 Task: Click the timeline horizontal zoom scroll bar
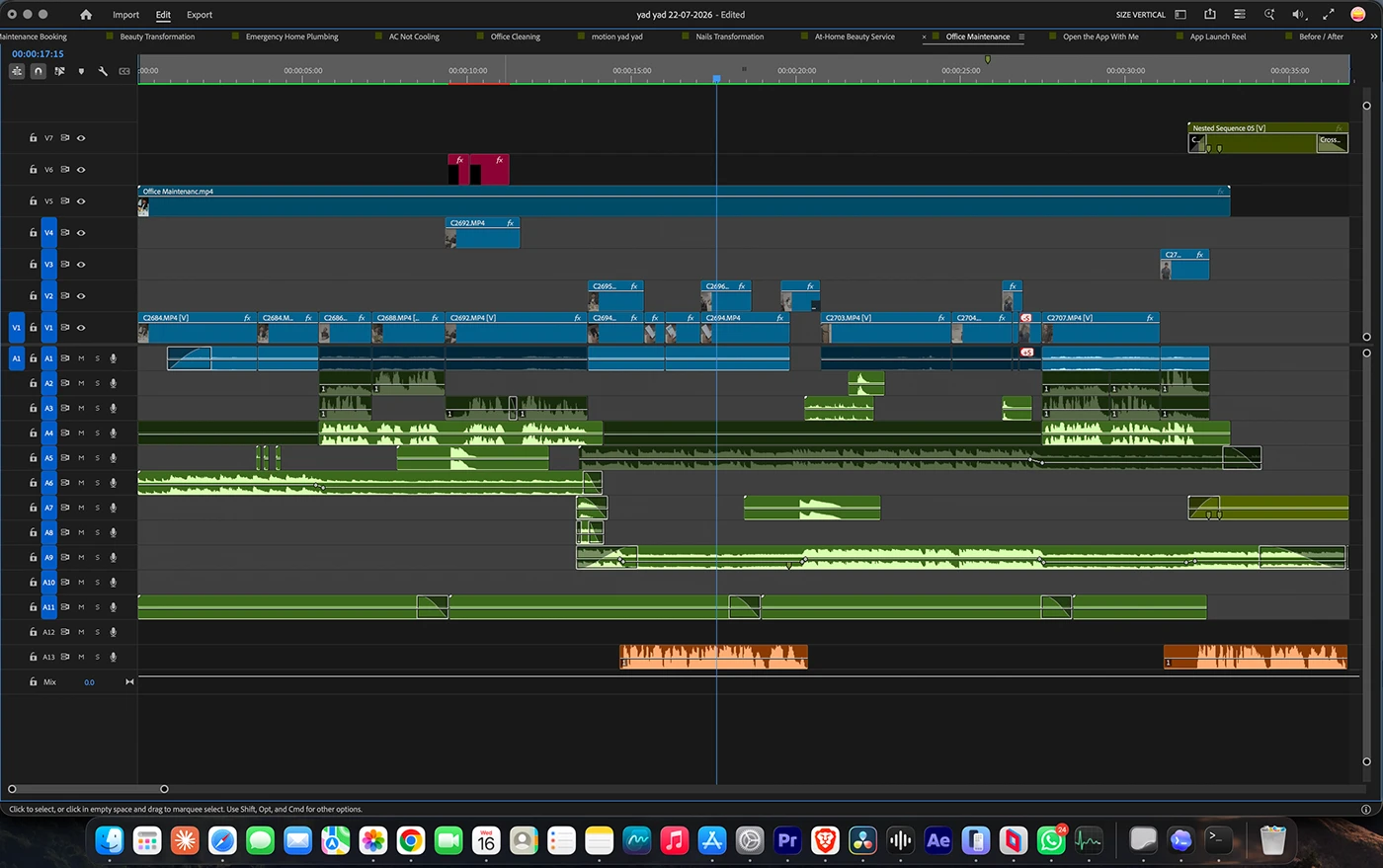pos(88,789)
